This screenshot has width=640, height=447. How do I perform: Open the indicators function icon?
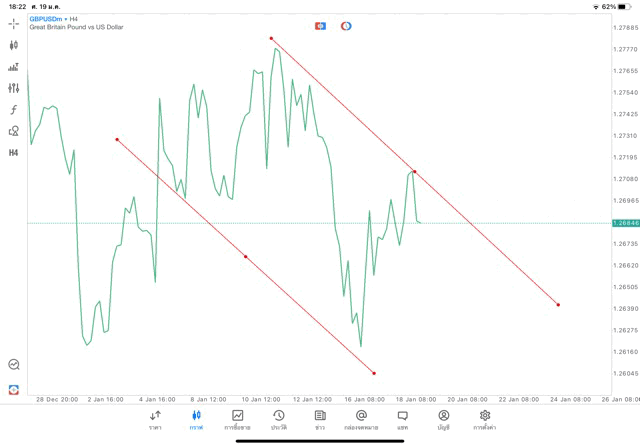[x=14, y=109]
